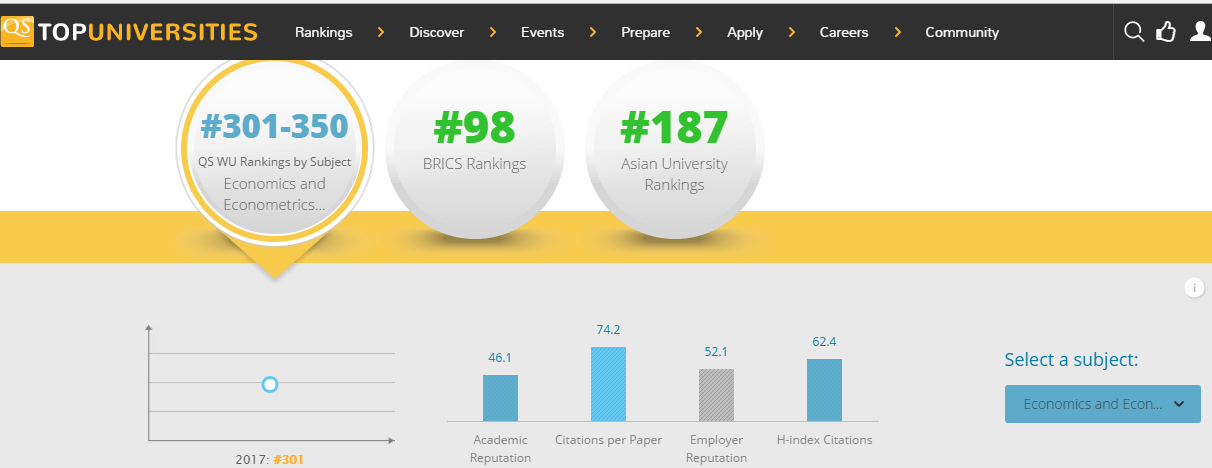Click the arrow after Rankings menu
Image resolution: width=1212 pixels, height=468 pixels.
coord(381,32)
